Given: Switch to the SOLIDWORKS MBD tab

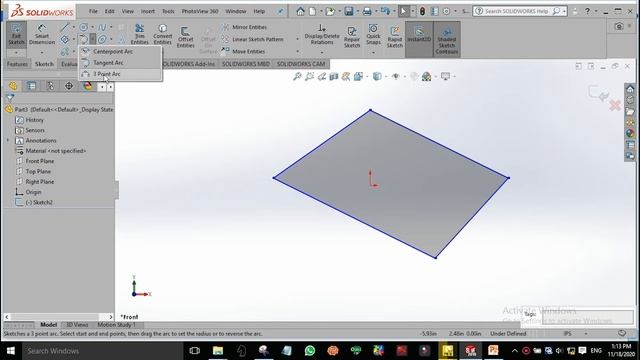Looking at the screenshot, I should (246, 64).
